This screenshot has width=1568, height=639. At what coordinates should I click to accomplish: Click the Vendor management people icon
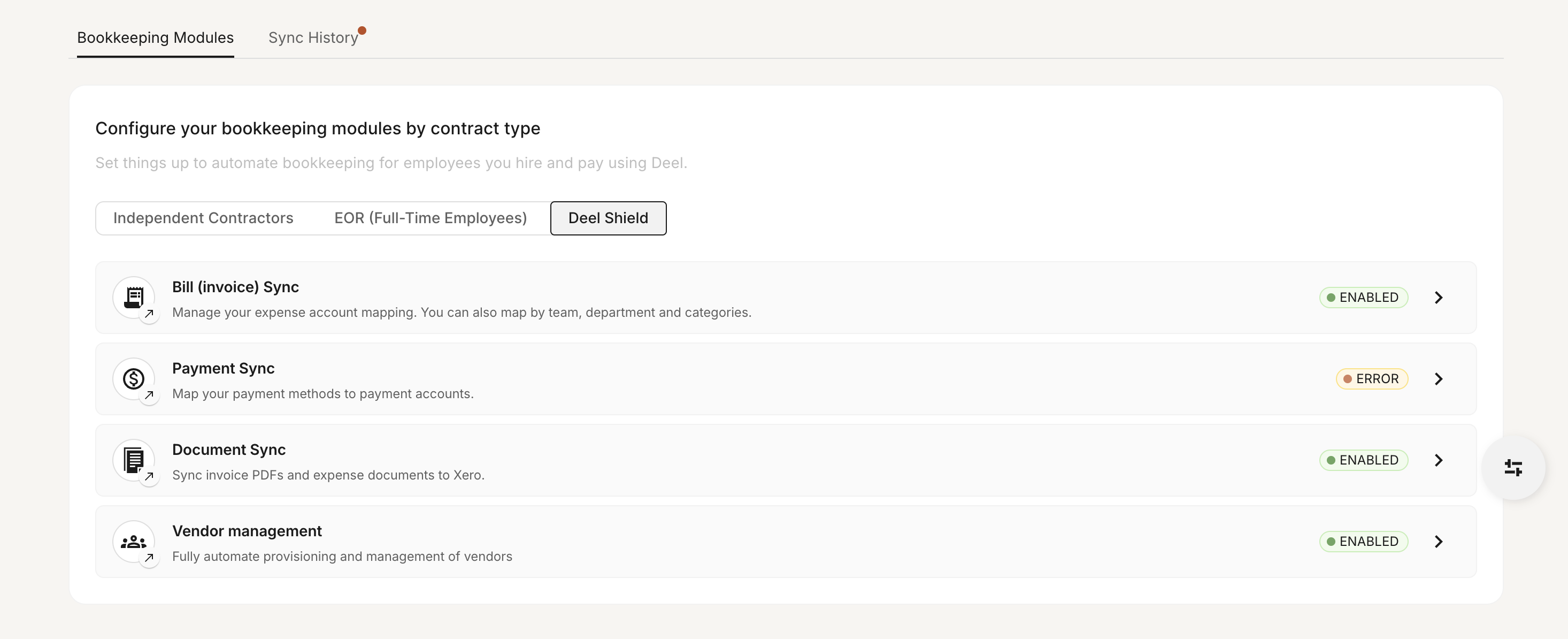[133, 542]
